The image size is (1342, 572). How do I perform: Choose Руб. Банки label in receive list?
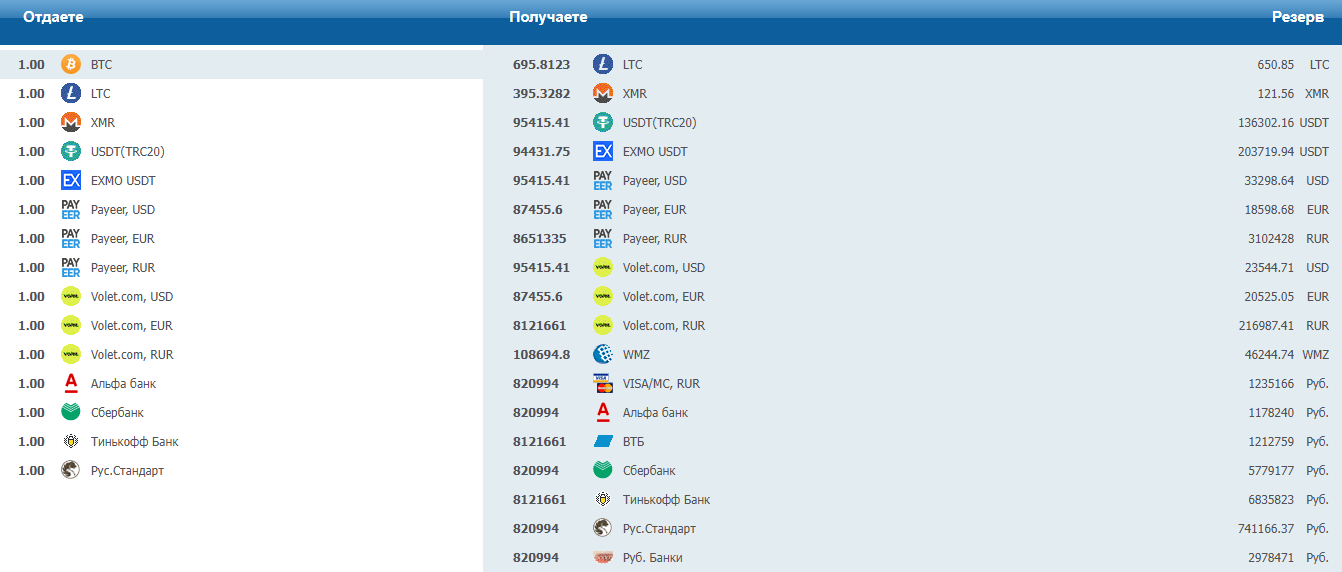click(x=653, y=558)
